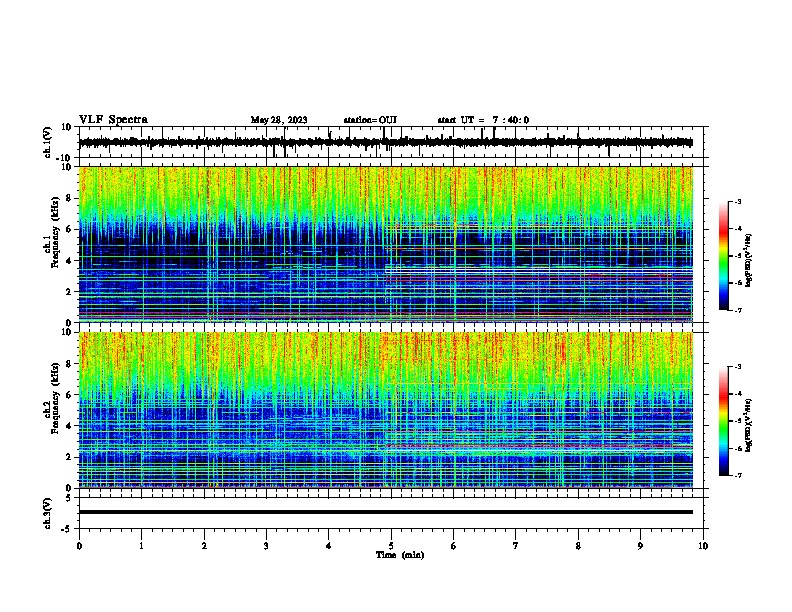Viewport: 792px width, 612px height.
Task: Click time axis tick label '1'
Action: point(141,546)
